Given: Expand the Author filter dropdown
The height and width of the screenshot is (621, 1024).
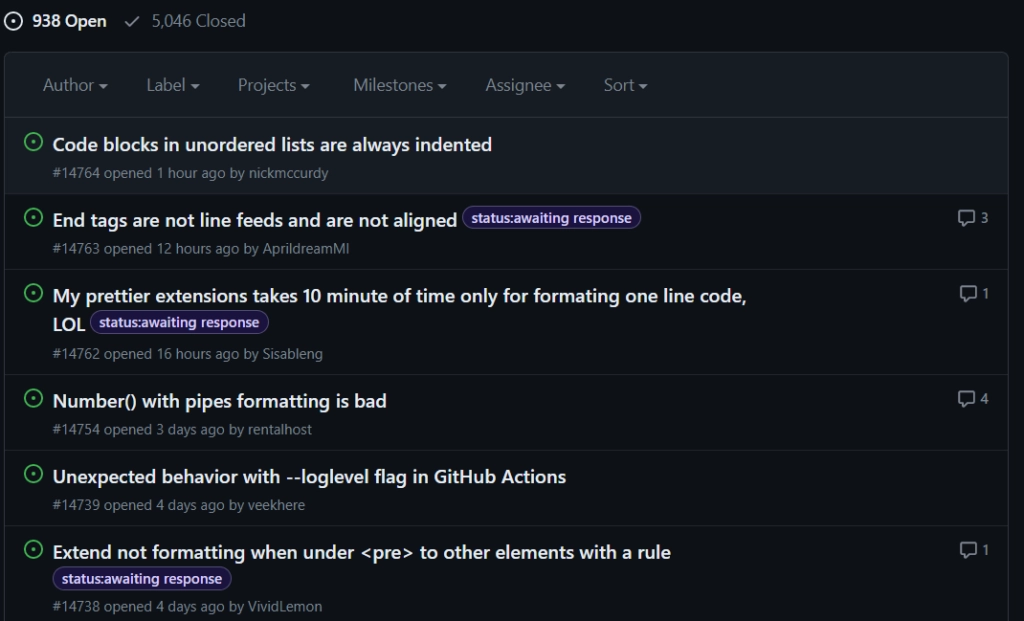Looking at the screenshot, I should pyautogui.click(x=75, y=86).
